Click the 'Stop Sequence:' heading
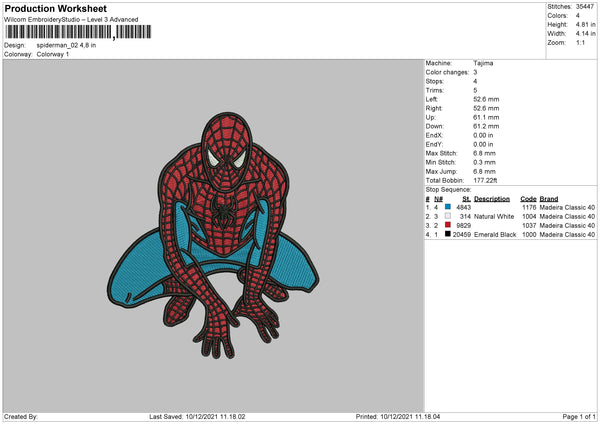Image resolution: width=600 pixels, height=424 pixels. 448,190
